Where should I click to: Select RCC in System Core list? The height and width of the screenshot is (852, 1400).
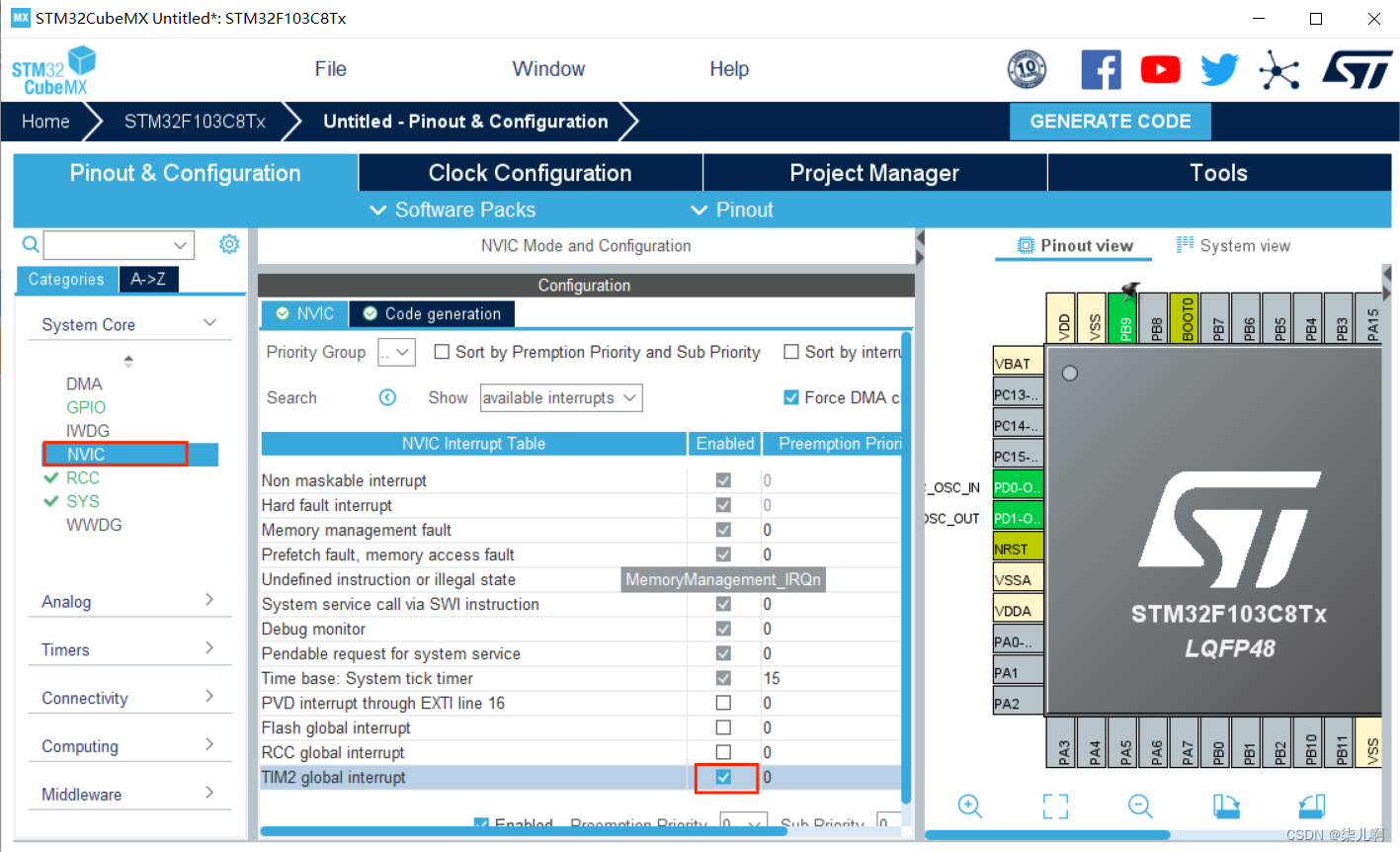[x=83, y=477]
